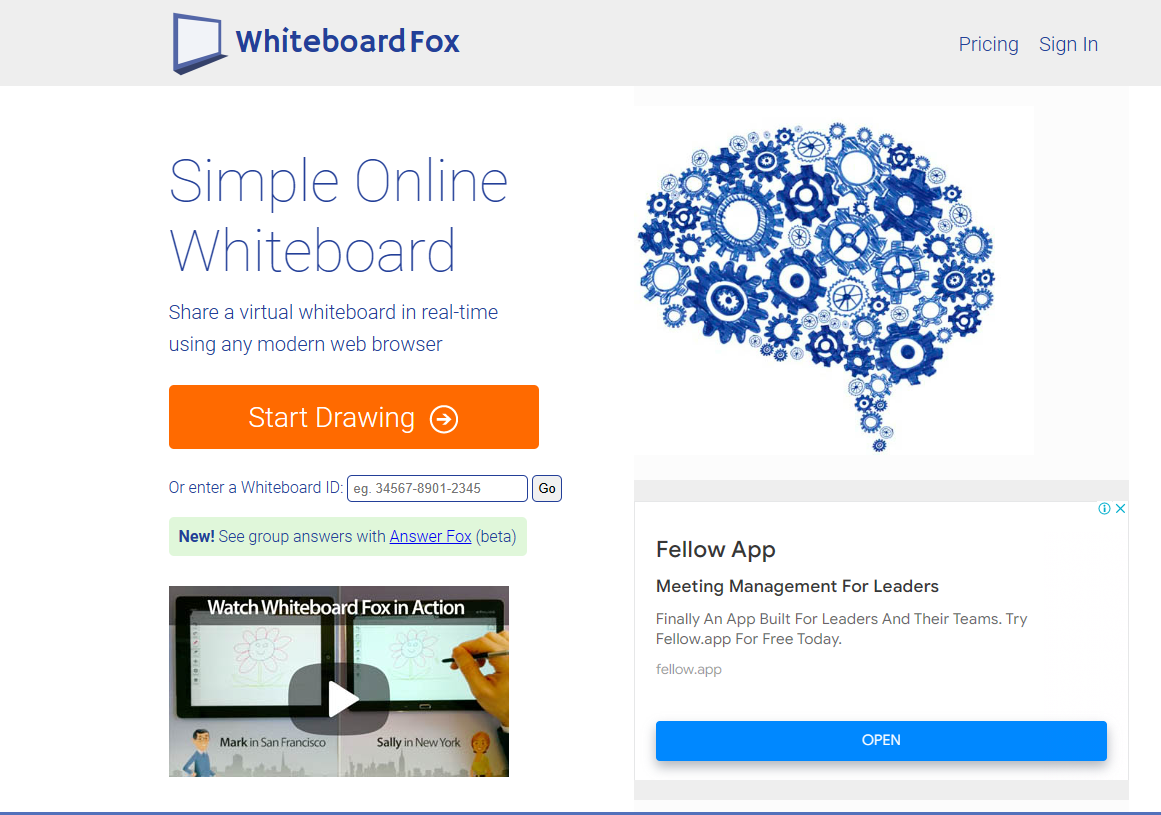Open the Sign In page

tap(1068, 44)
